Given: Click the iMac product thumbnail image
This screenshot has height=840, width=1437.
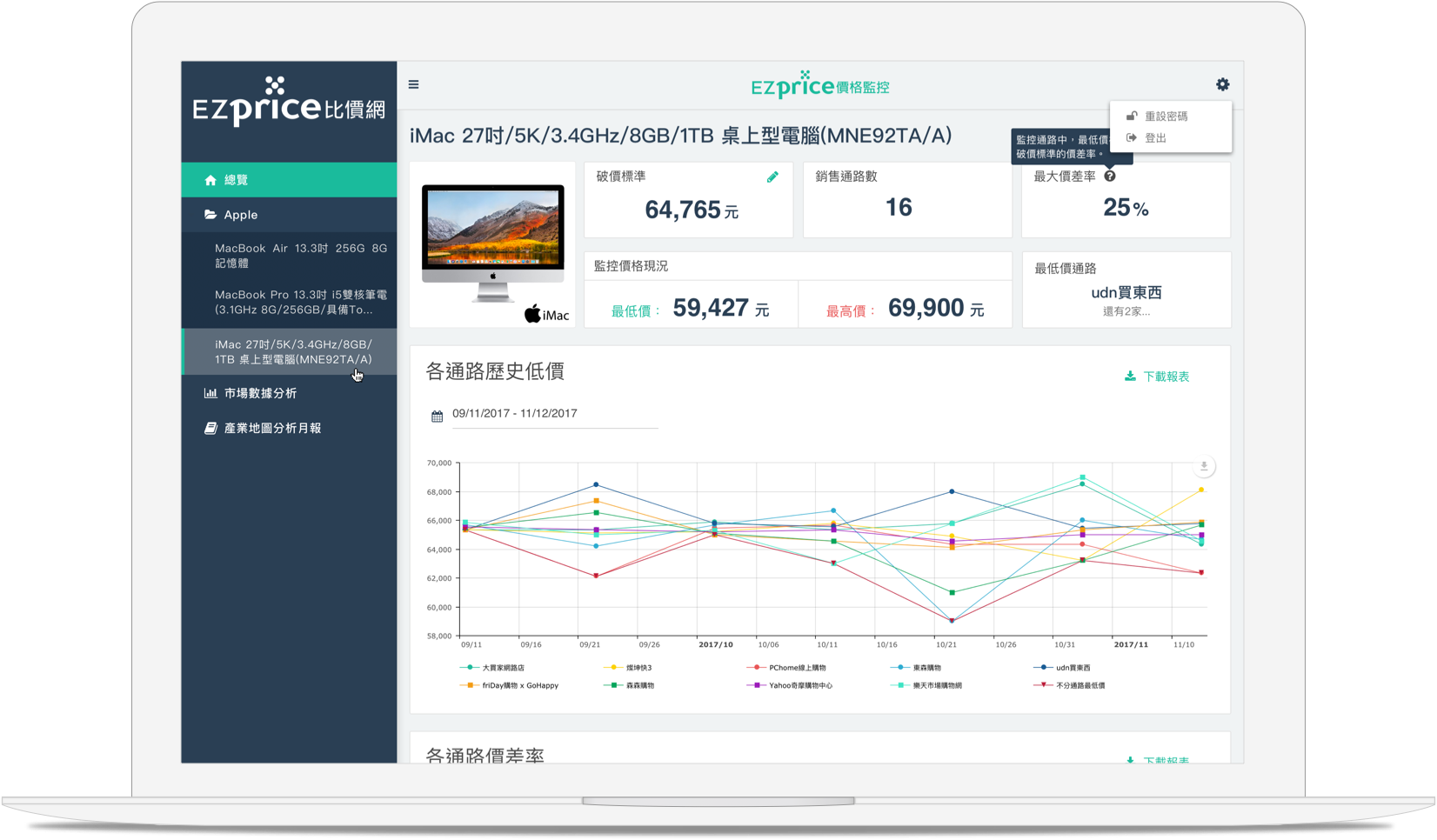Looking at the screenshot, I should click(x=493, y=243).
